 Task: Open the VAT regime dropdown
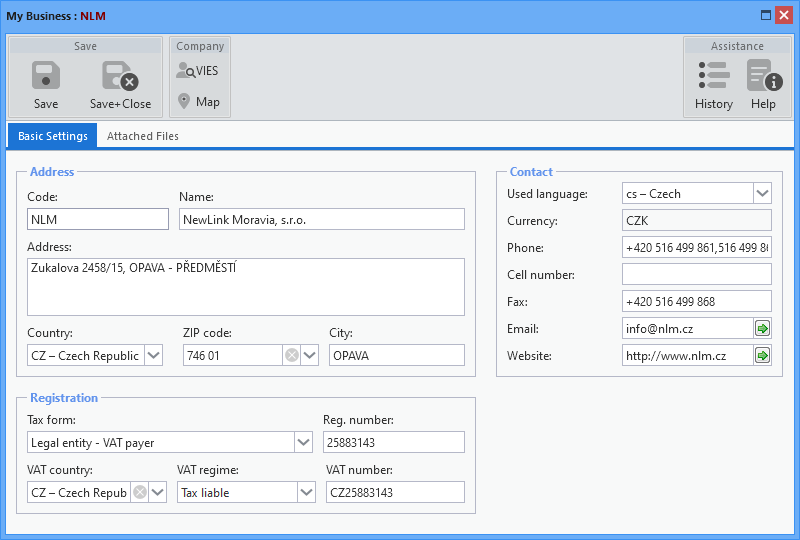pos(306,492)
